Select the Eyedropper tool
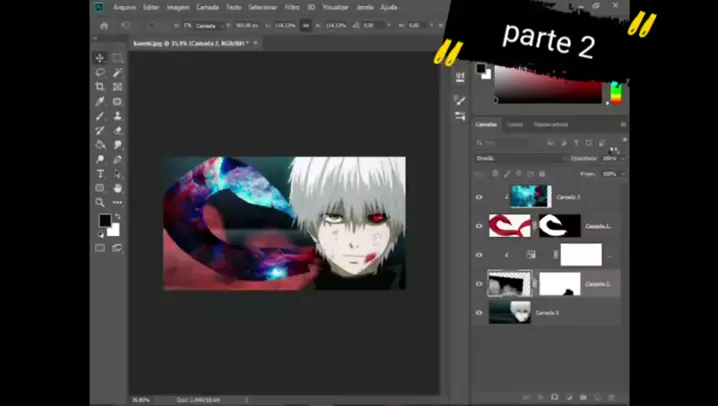 pos(100,101)
